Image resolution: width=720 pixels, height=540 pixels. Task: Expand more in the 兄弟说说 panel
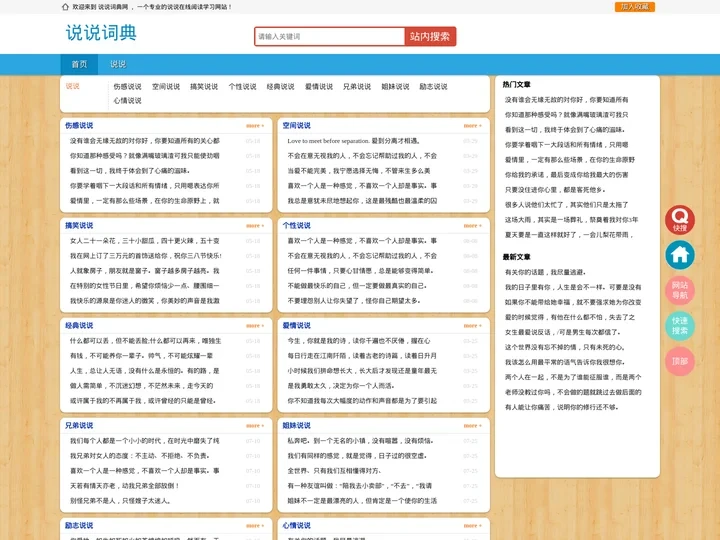pos(255,426)
